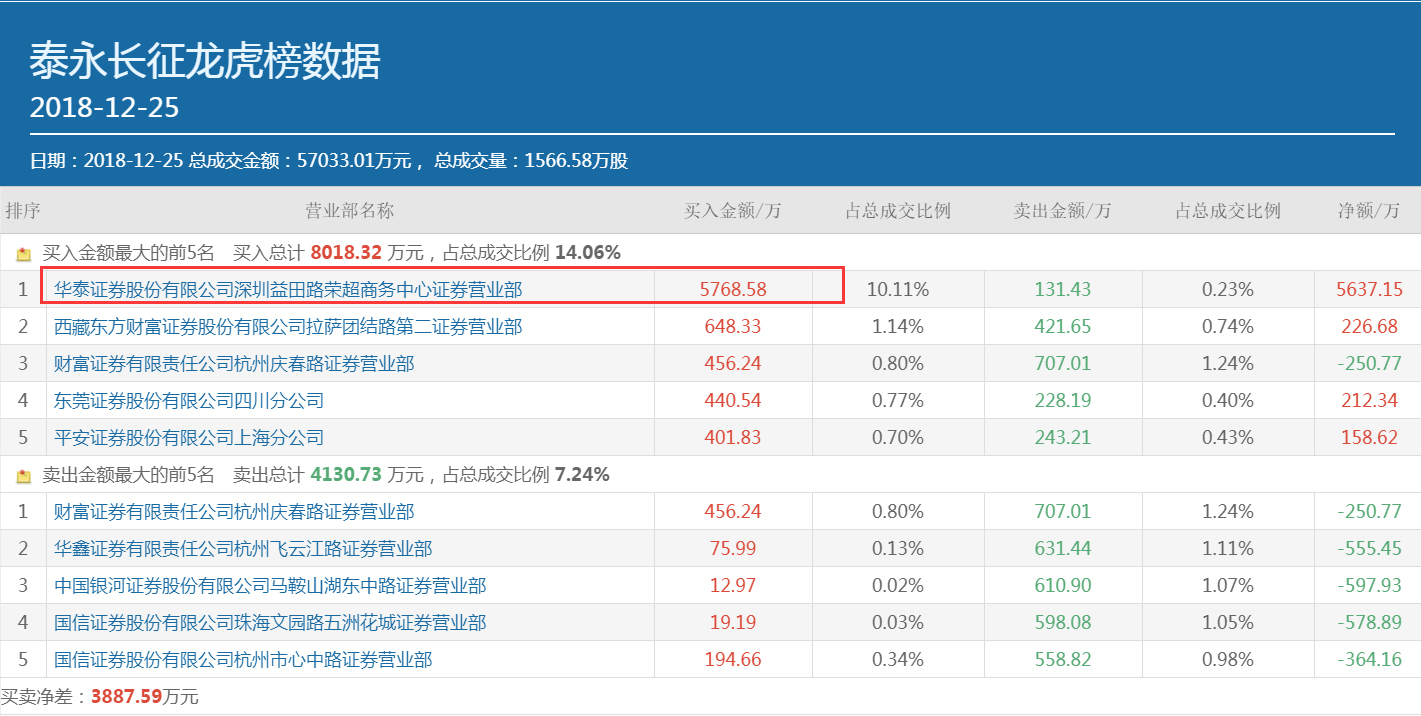Viewport: 1421px width, 716px height.
Task: Open 西藏东方财富证券拉萨团结路第二证券营业部 link
Action: (x=288, y=327)
